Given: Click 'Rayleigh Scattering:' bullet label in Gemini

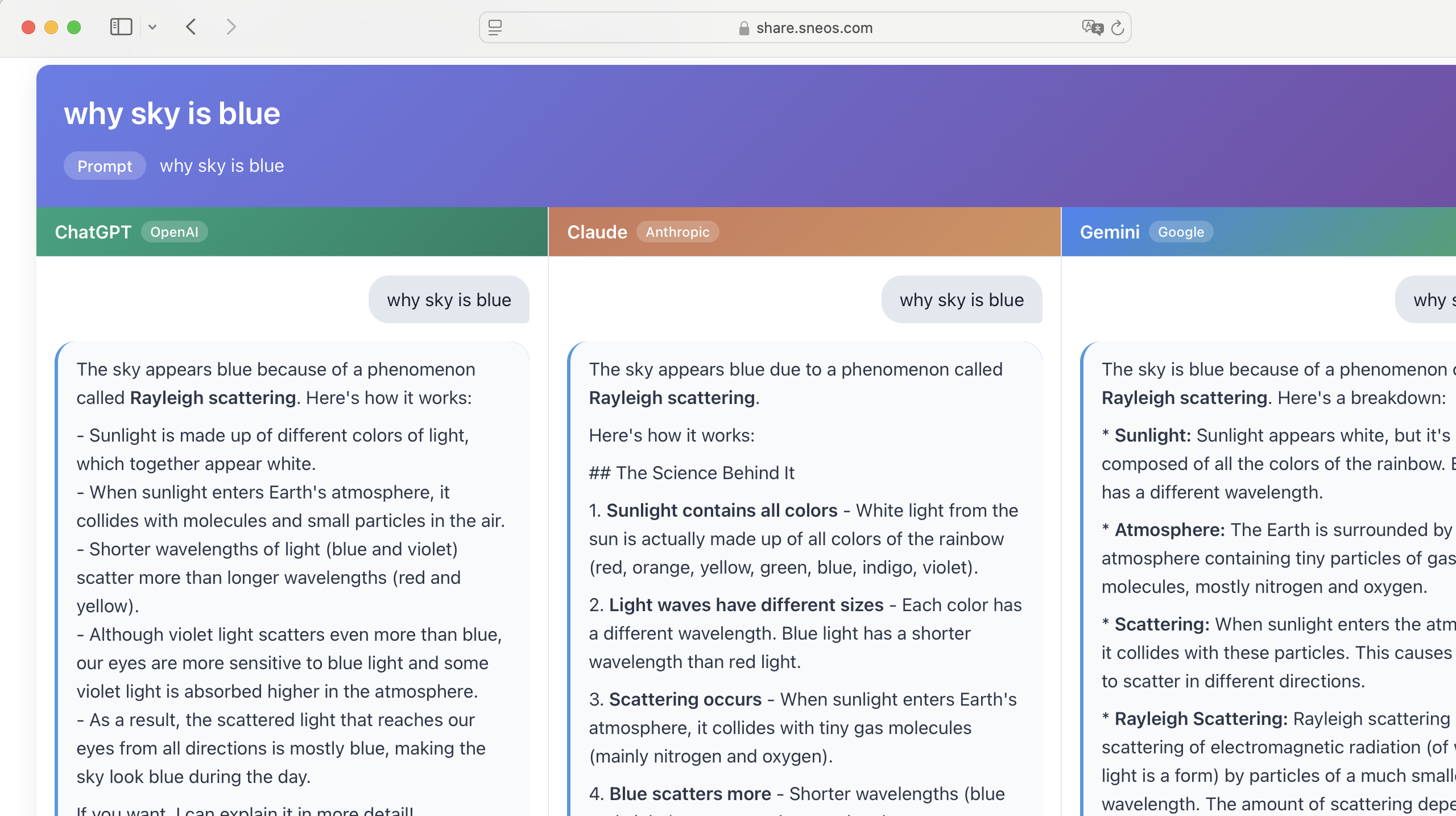Looking at the screenshot, I should [1201, 719].
